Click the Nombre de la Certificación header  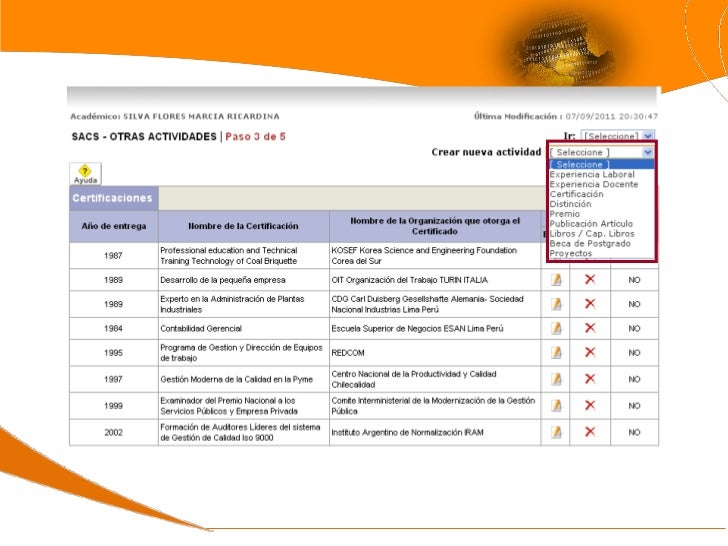click(x=244, y=226)
